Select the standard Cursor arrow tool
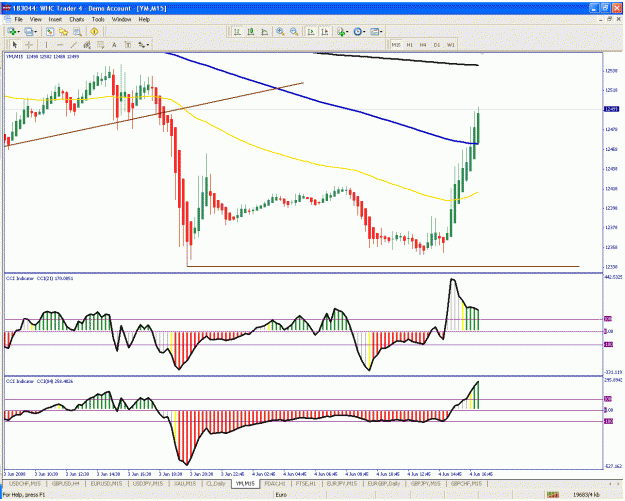The image size is (625, 501). point(15,45)
